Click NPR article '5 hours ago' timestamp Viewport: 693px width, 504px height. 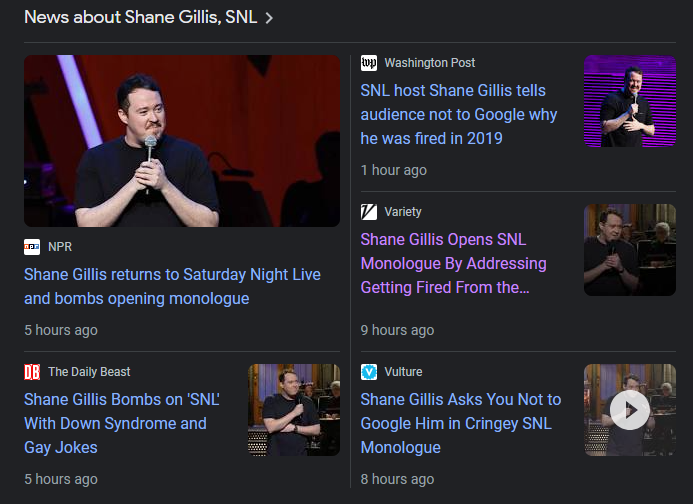(x=61, y=330)
